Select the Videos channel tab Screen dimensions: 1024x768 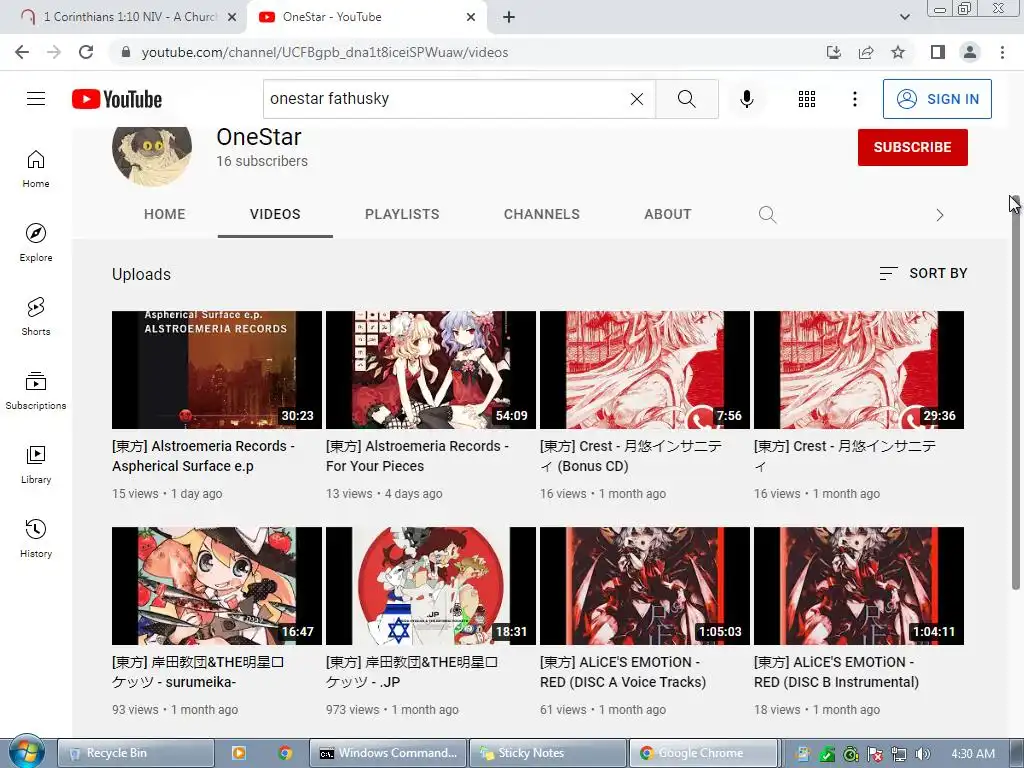275,214
